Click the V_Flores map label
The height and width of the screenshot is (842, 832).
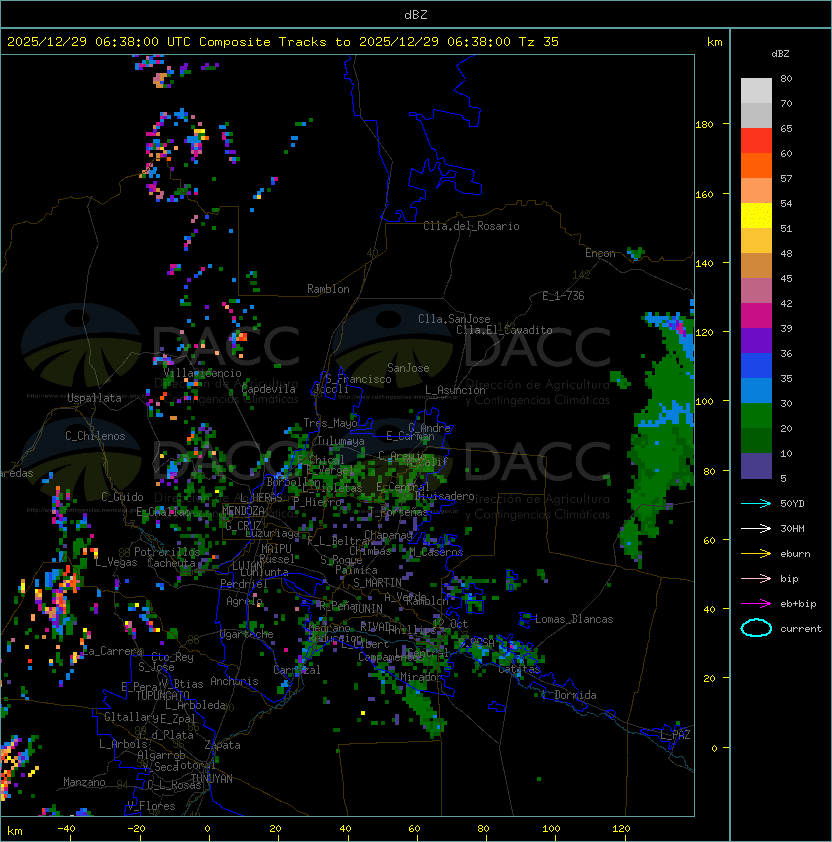click(151, 805)
